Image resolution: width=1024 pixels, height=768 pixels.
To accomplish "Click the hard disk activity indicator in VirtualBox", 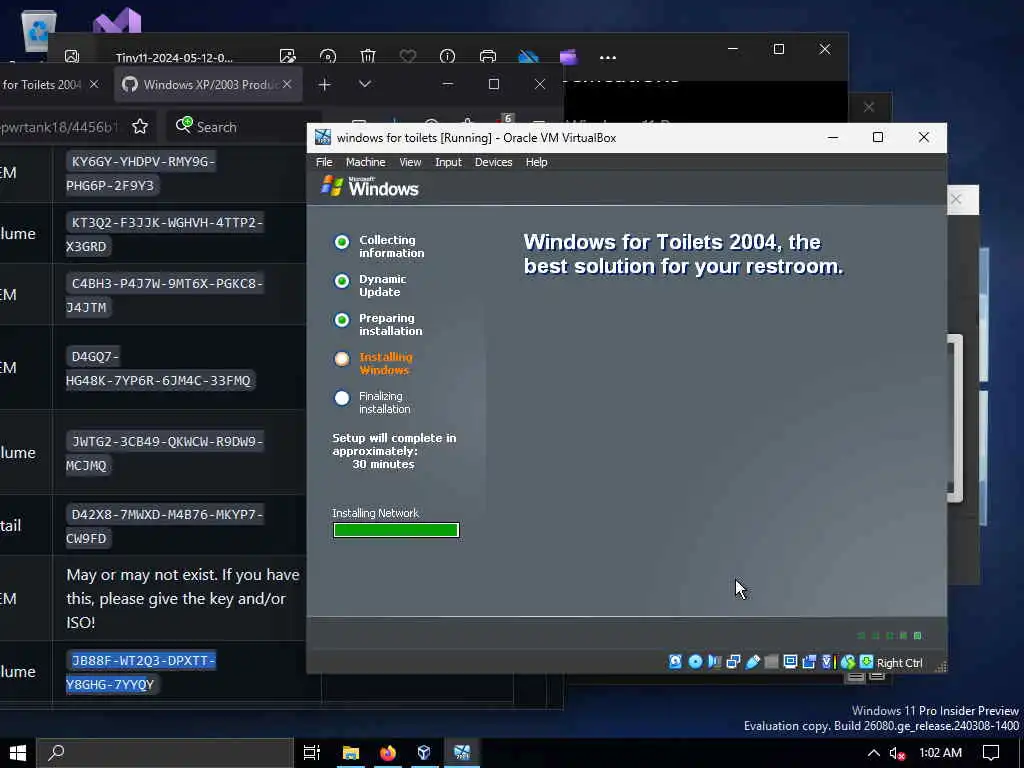I will [675, 662].
